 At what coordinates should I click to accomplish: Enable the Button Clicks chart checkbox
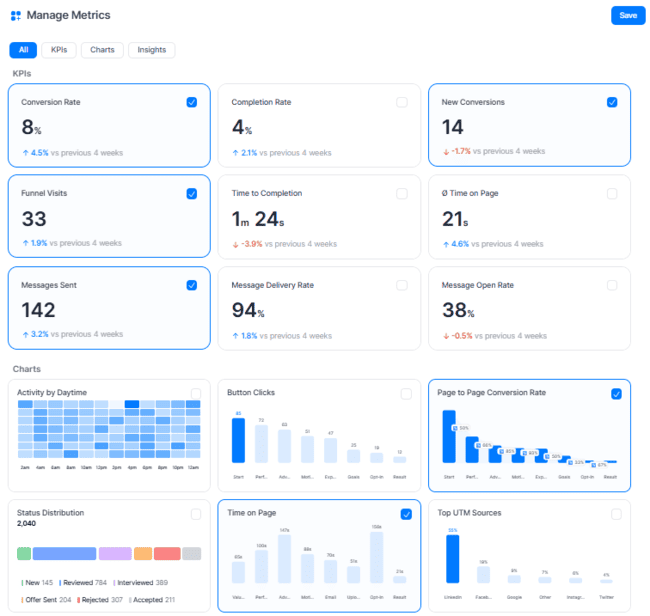point(406,394)
